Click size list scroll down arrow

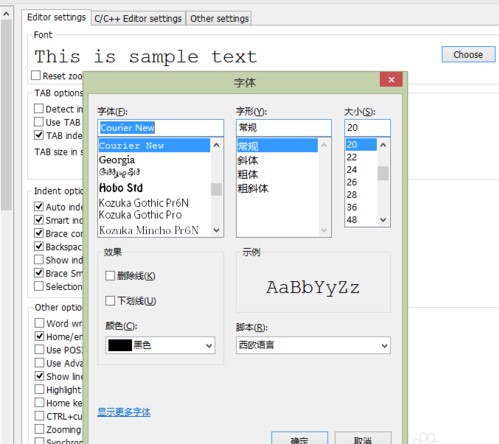point(383,220)
